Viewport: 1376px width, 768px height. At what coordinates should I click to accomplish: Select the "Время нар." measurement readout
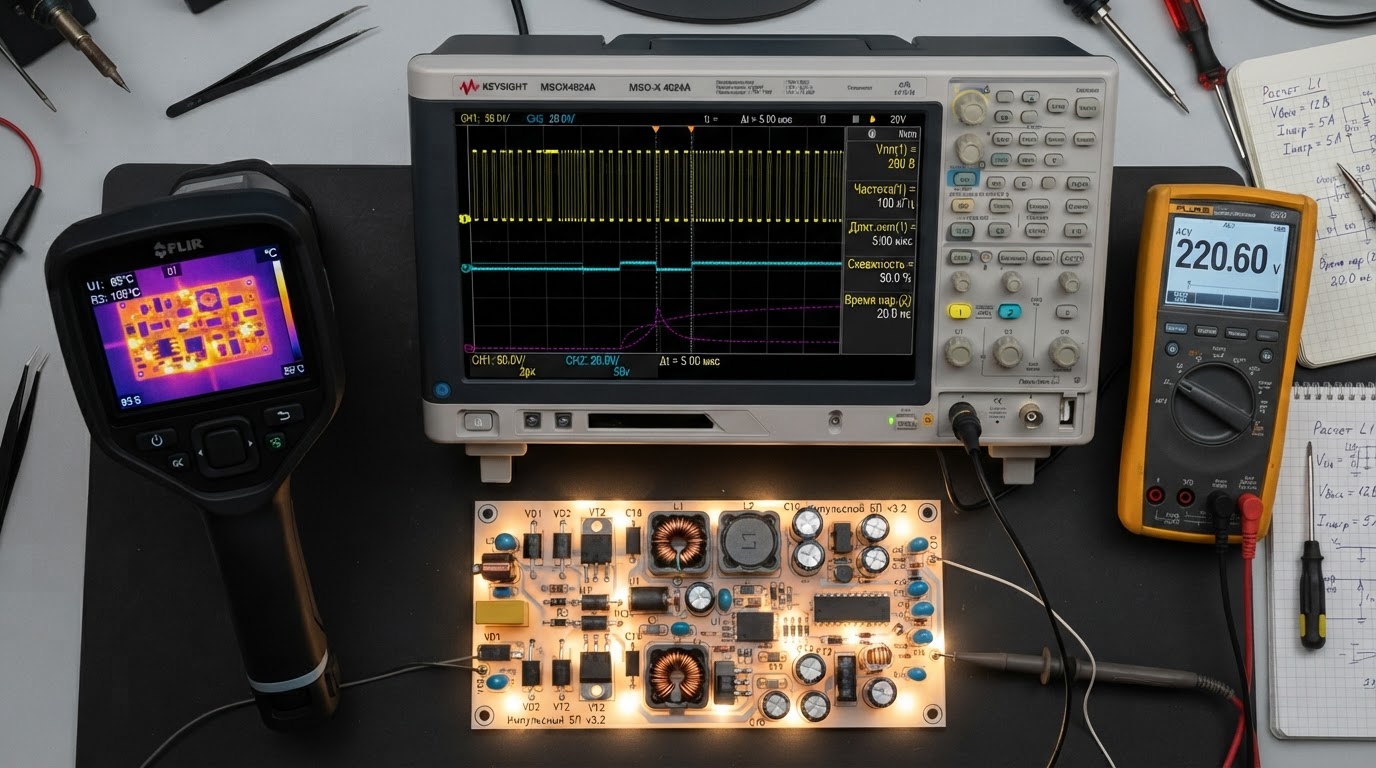880,306
